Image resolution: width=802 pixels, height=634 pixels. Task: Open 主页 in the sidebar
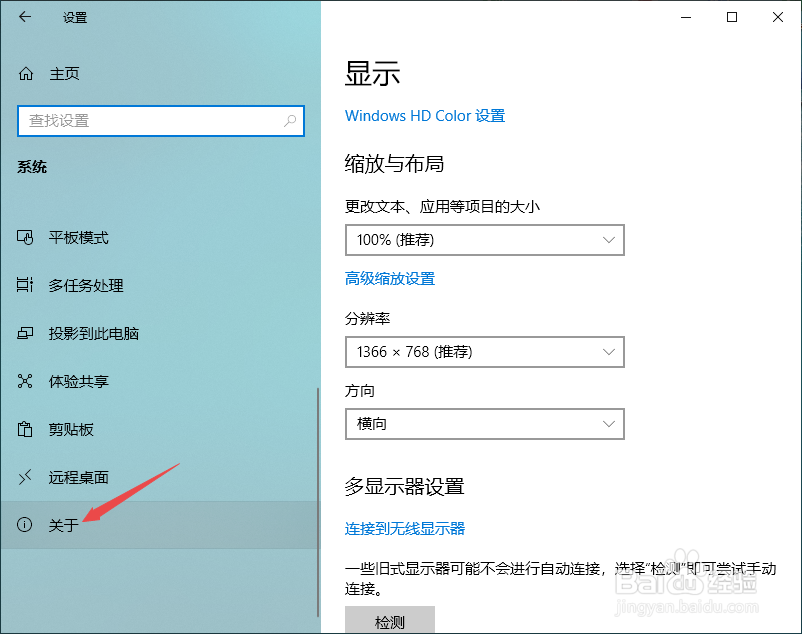tap(64, 74)
